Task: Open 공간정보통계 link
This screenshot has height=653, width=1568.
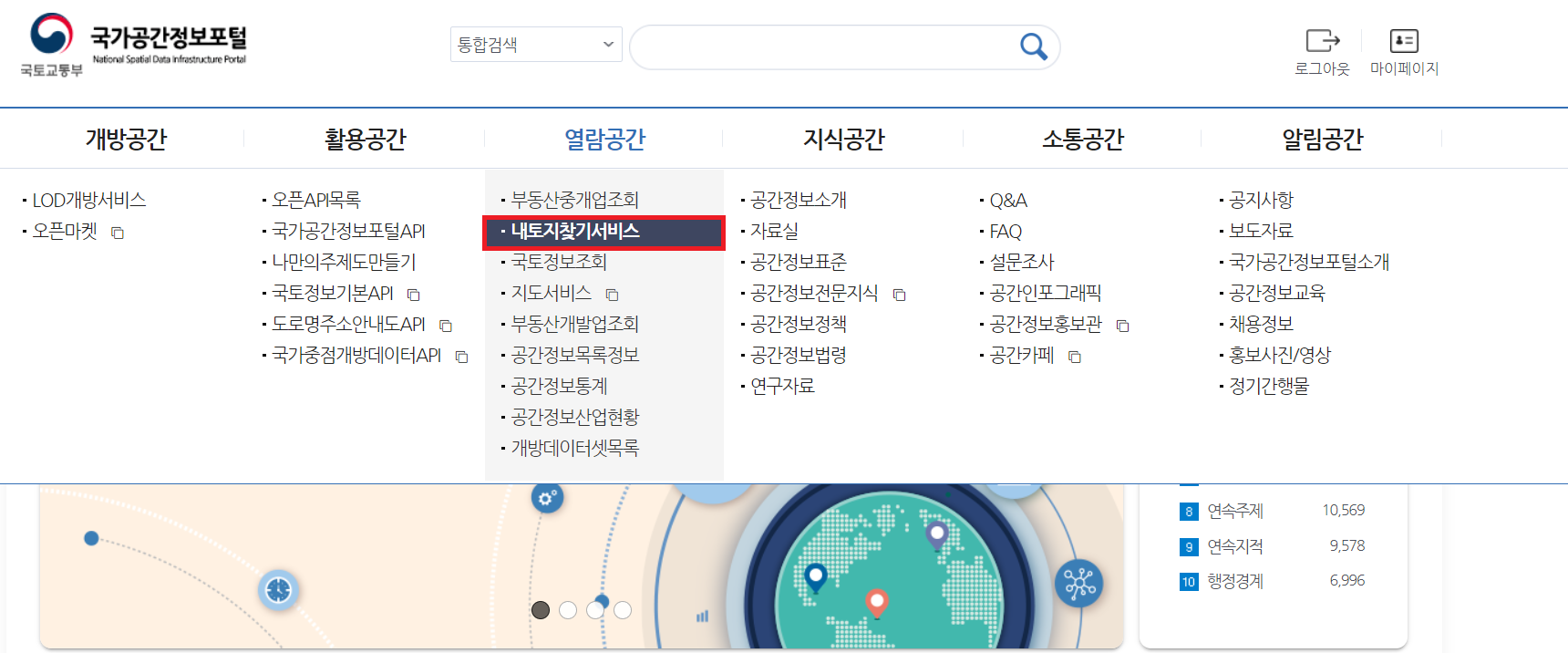Action: click(559, 386)
